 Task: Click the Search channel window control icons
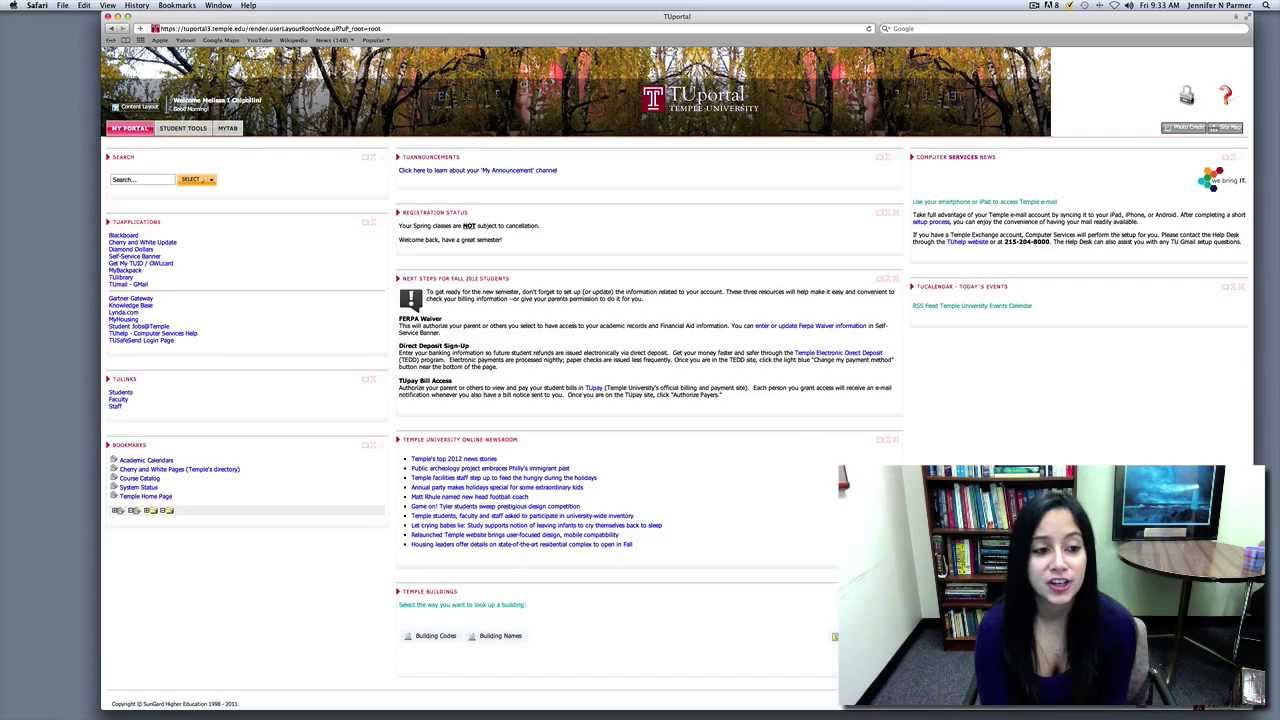(x=369, y=157)
